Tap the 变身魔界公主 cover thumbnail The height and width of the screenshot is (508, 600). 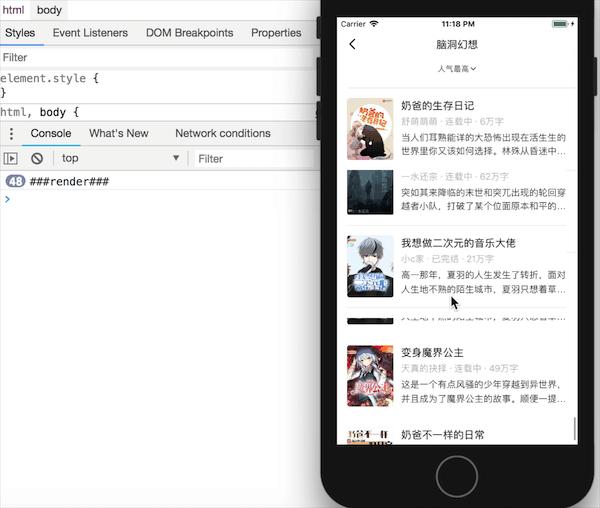click(x=370, y=376)
